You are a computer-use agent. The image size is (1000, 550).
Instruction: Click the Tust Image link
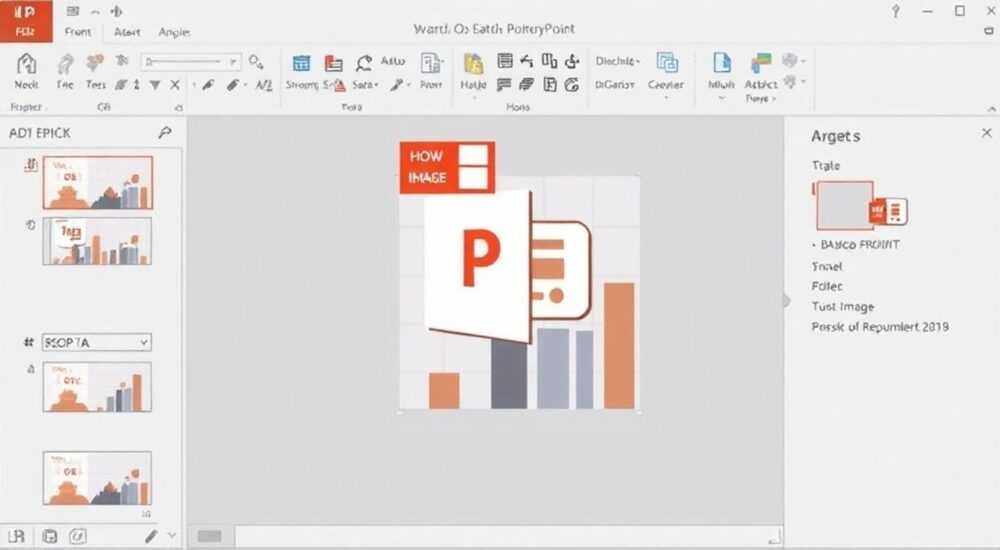click(x=842, y=307)
